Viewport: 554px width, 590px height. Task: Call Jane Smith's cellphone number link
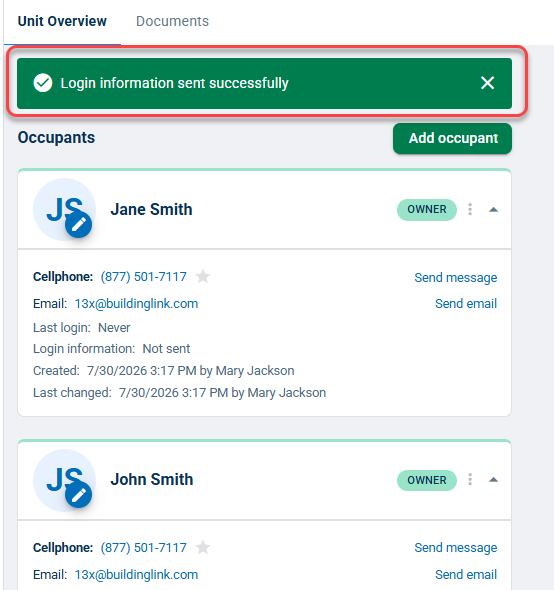coord(143,277)
